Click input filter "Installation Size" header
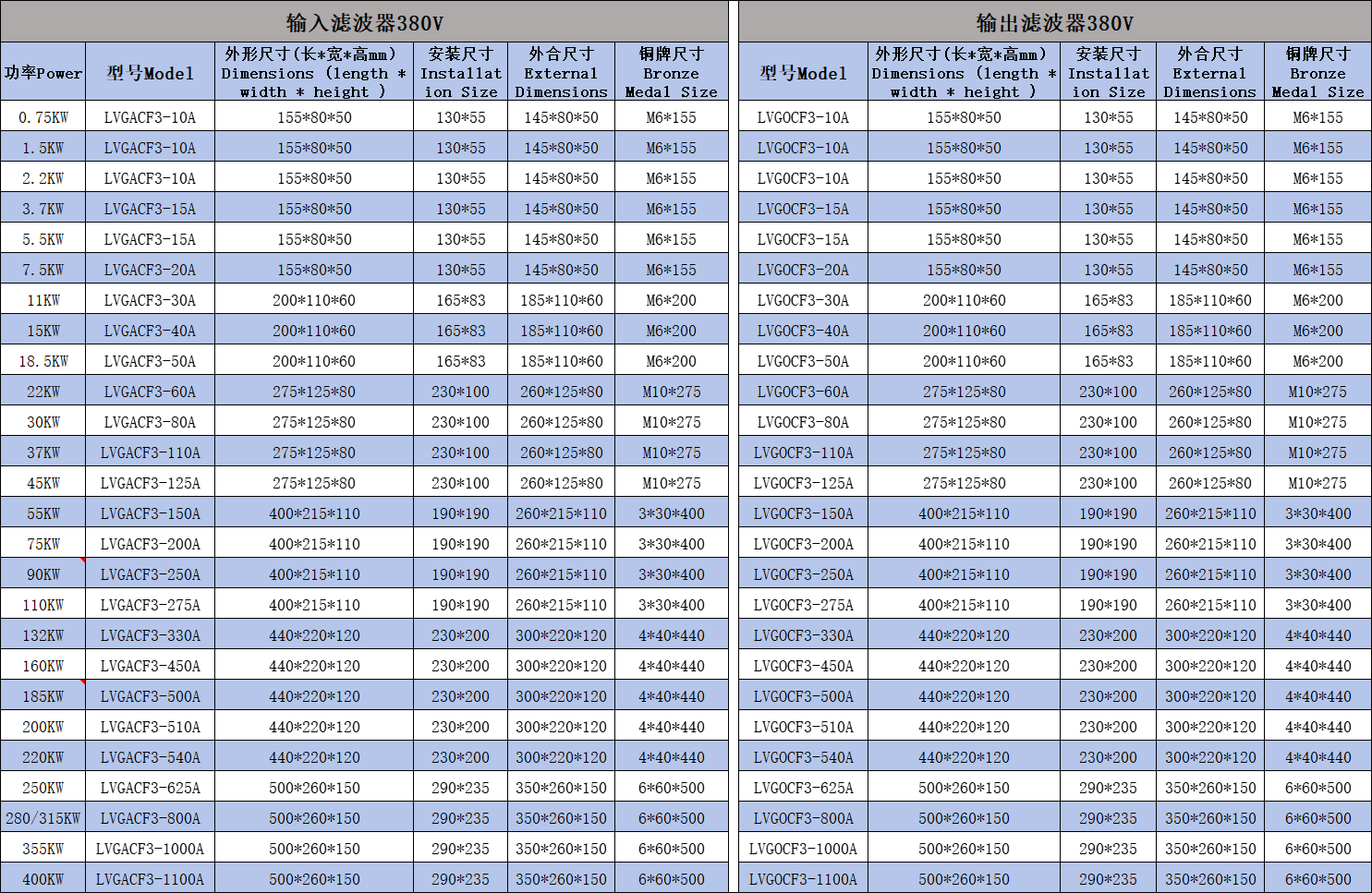Viewport: 1372px width, 893px height. 460,73
